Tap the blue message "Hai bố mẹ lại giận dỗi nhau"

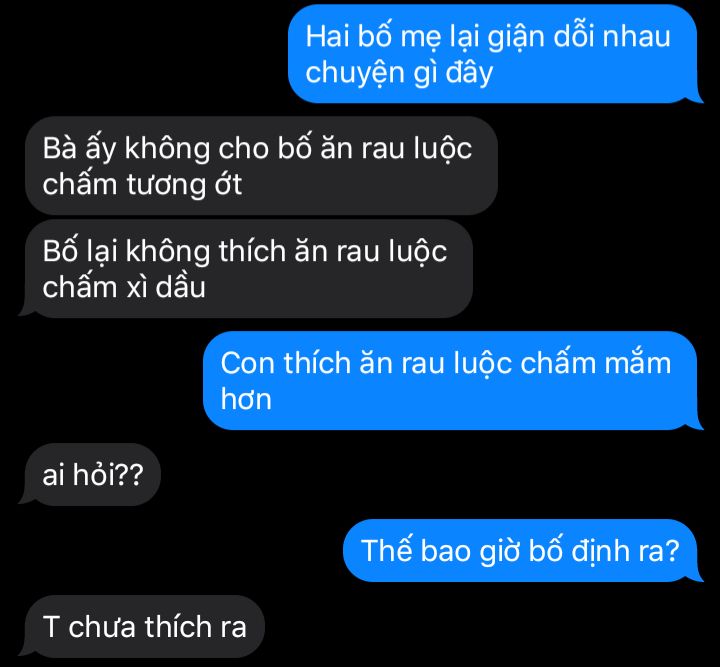pyautogui.click(x=493, y=54)
